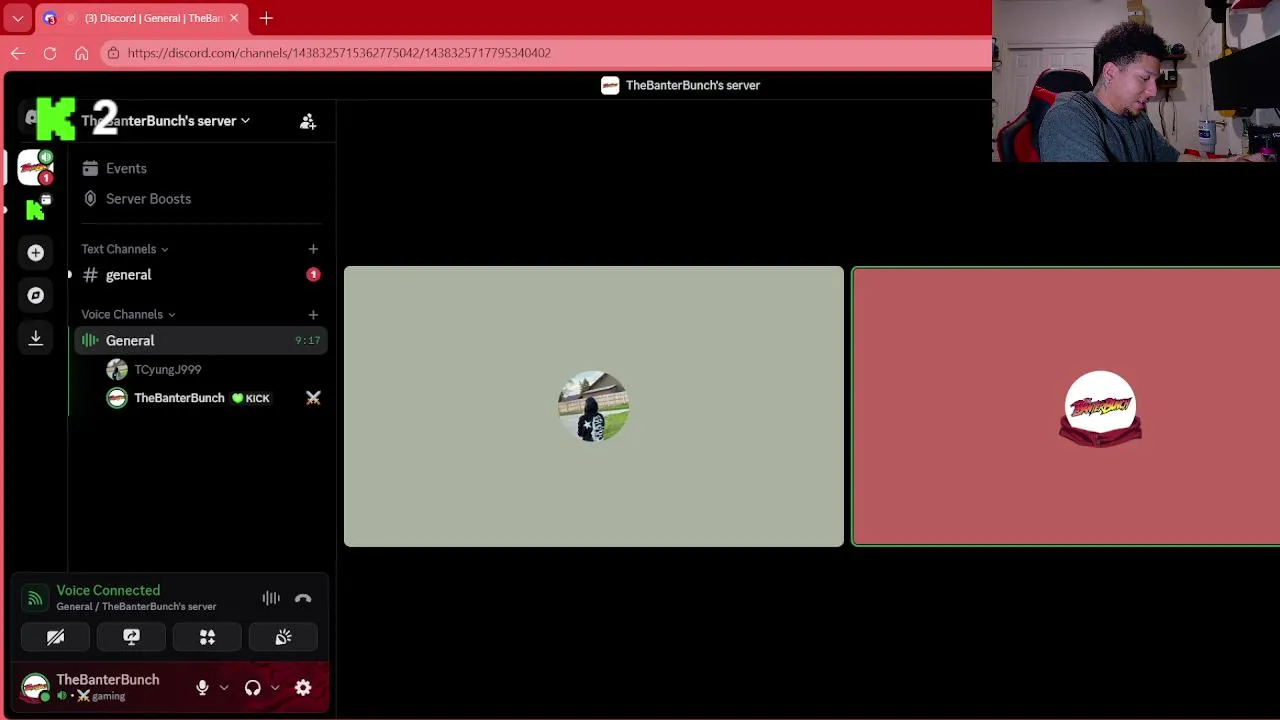Click TCyungJ999's video tile
Screen dimensions: 1280x720
pos(594,406)
